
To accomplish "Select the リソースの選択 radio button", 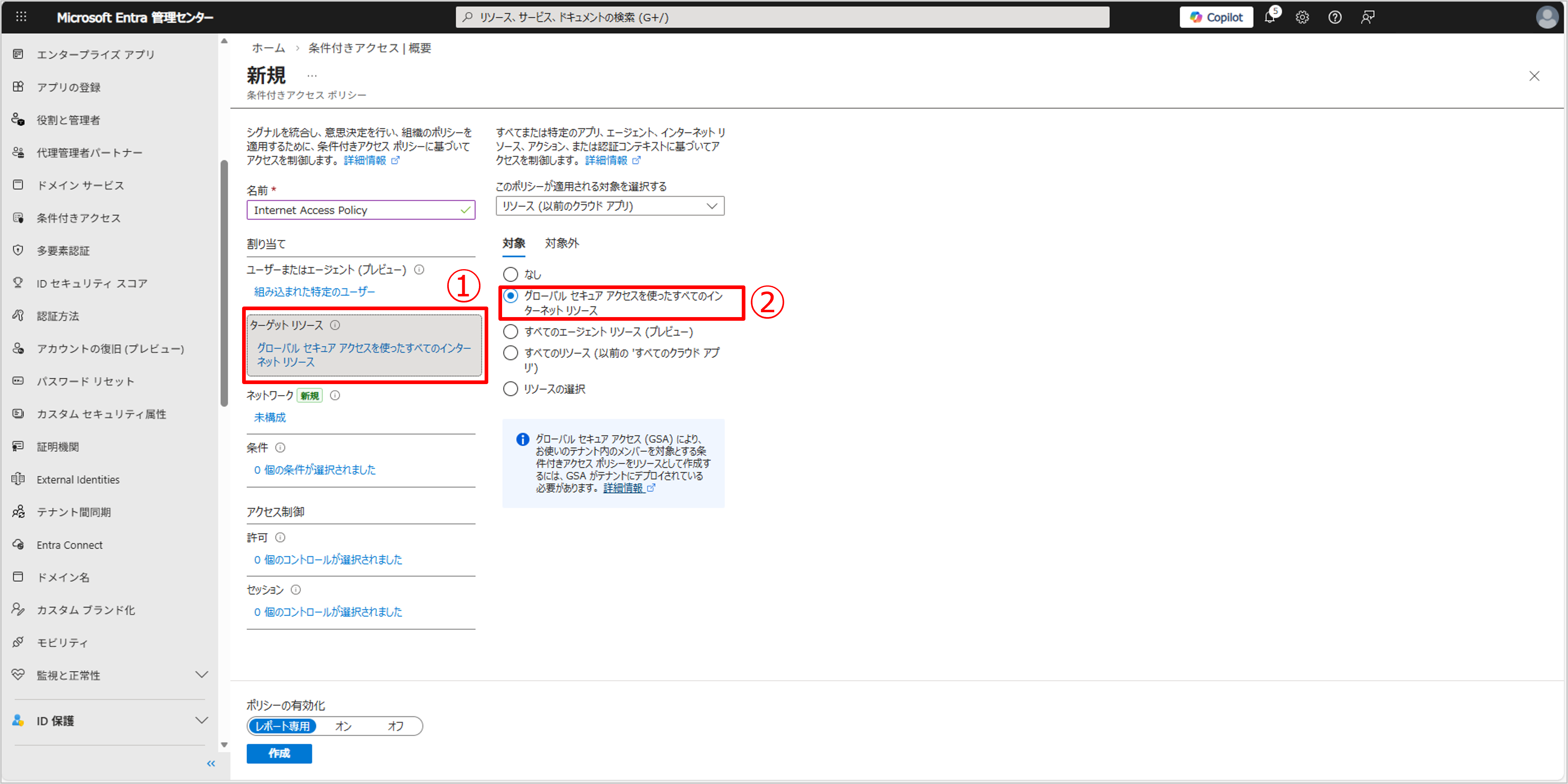I will pos(511,389).
